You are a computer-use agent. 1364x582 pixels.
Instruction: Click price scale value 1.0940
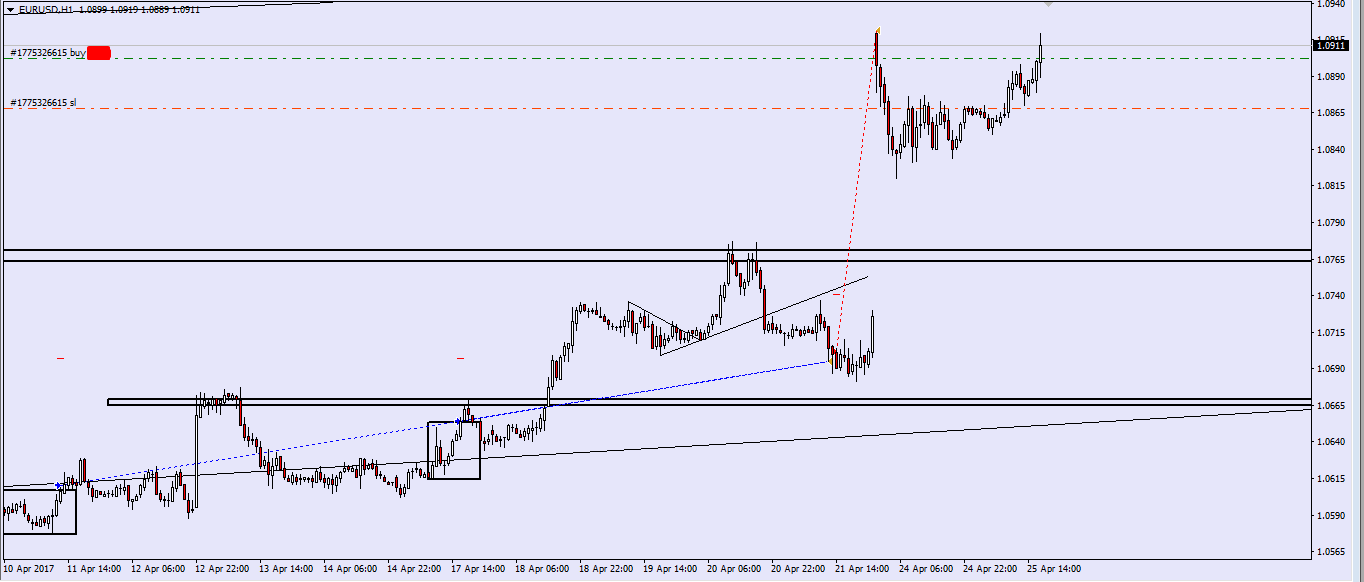(1330, 5)
